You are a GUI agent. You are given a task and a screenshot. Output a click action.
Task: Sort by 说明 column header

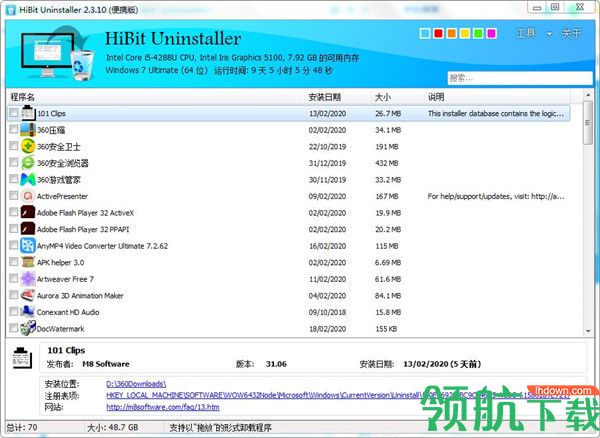436,97
